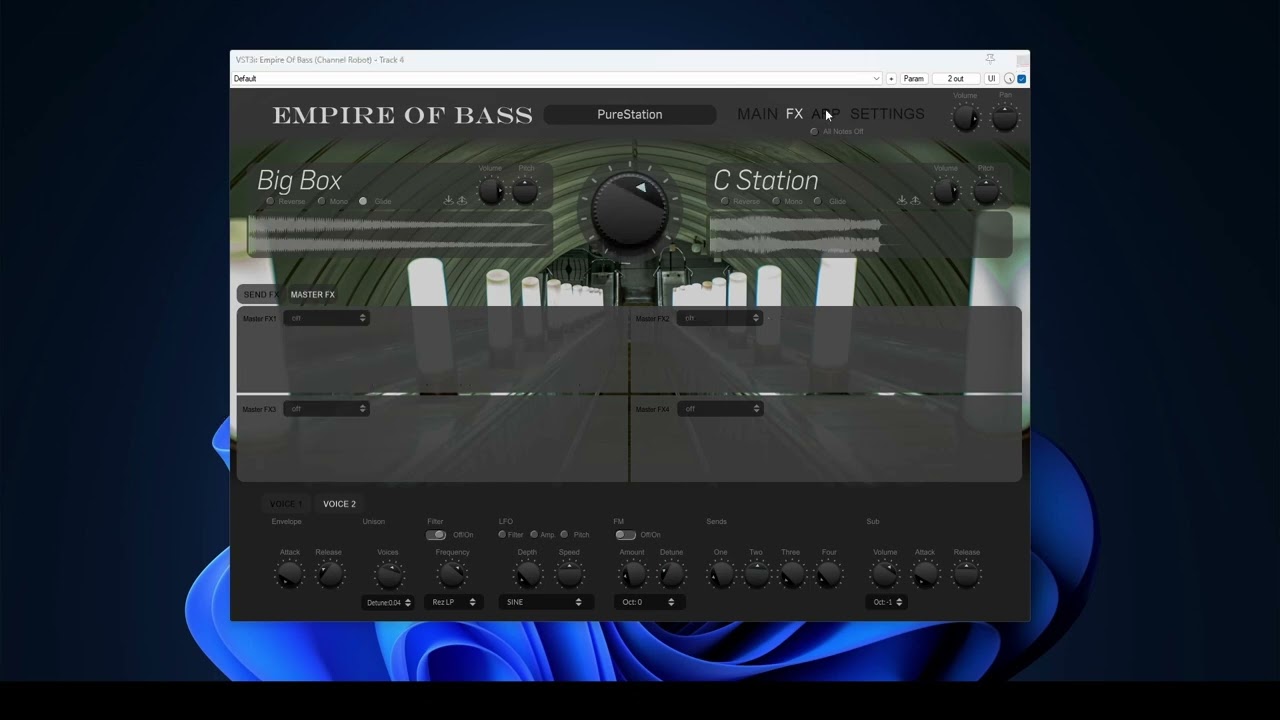The height and width of the screenshot is (720, 1280).
Task: Click the Sends Four knob
Action: click(829, 575)
